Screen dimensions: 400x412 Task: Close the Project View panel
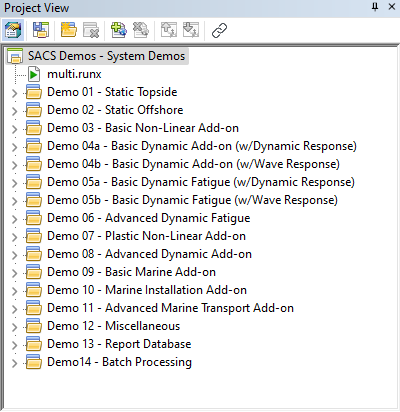tap(392, 7)
